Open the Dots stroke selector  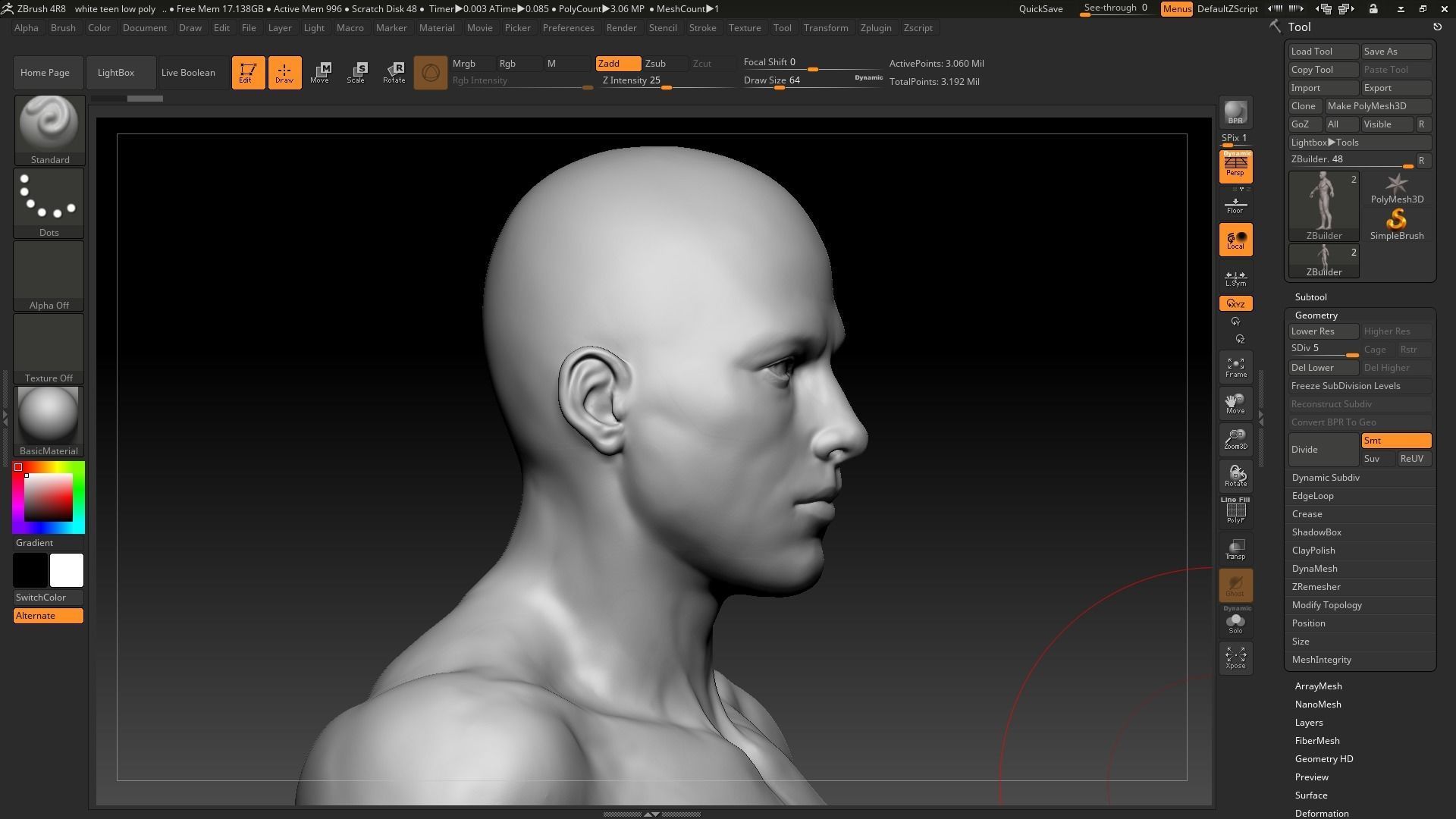coord(49,203)
